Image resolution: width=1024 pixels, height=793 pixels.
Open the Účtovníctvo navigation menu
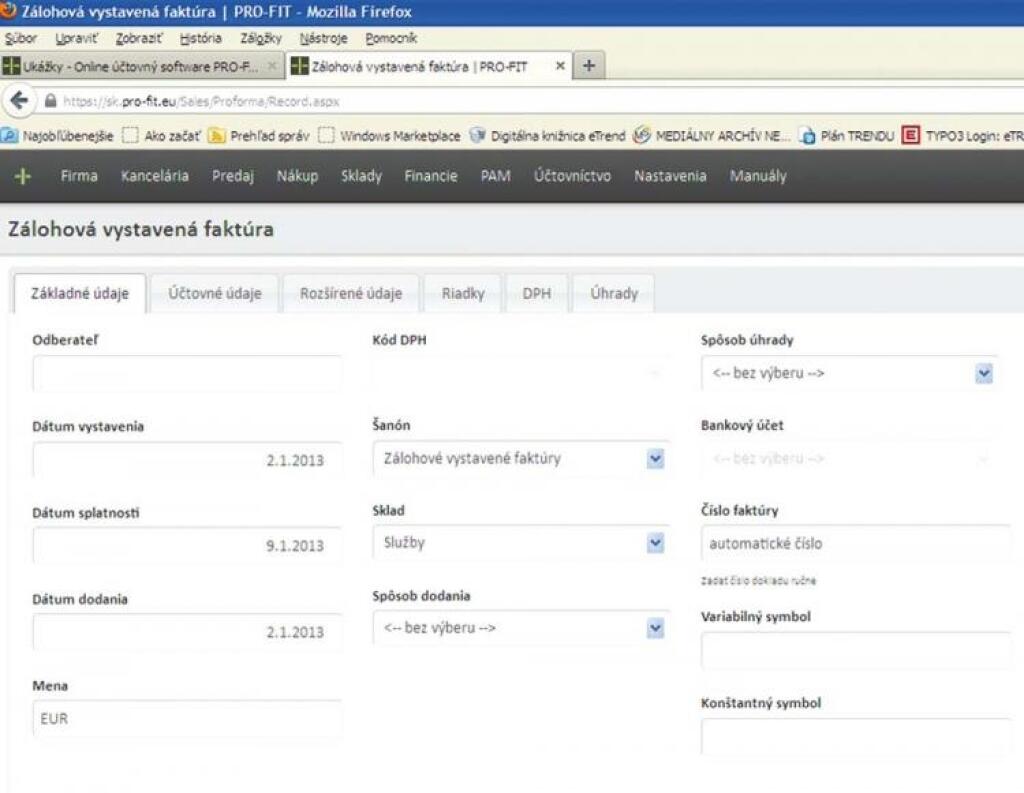(573, 176)
